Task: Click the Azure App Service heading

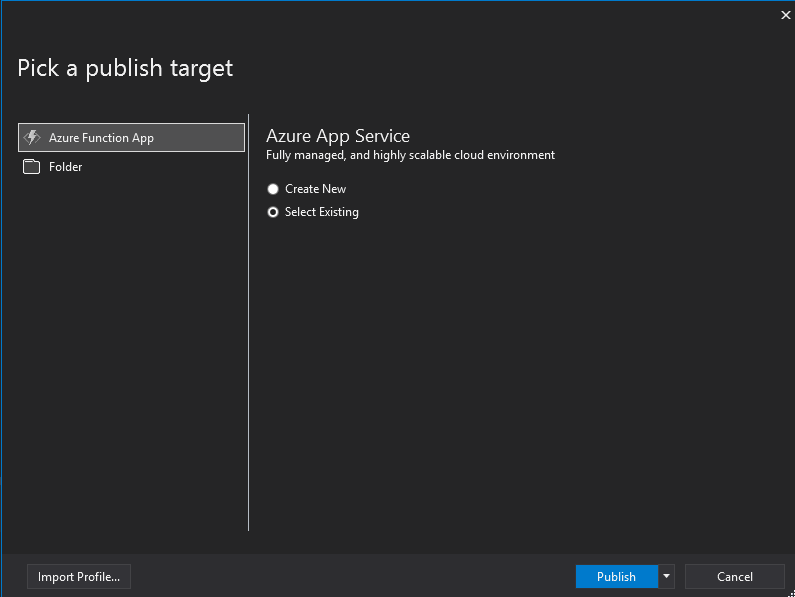Action: [338, 136]
